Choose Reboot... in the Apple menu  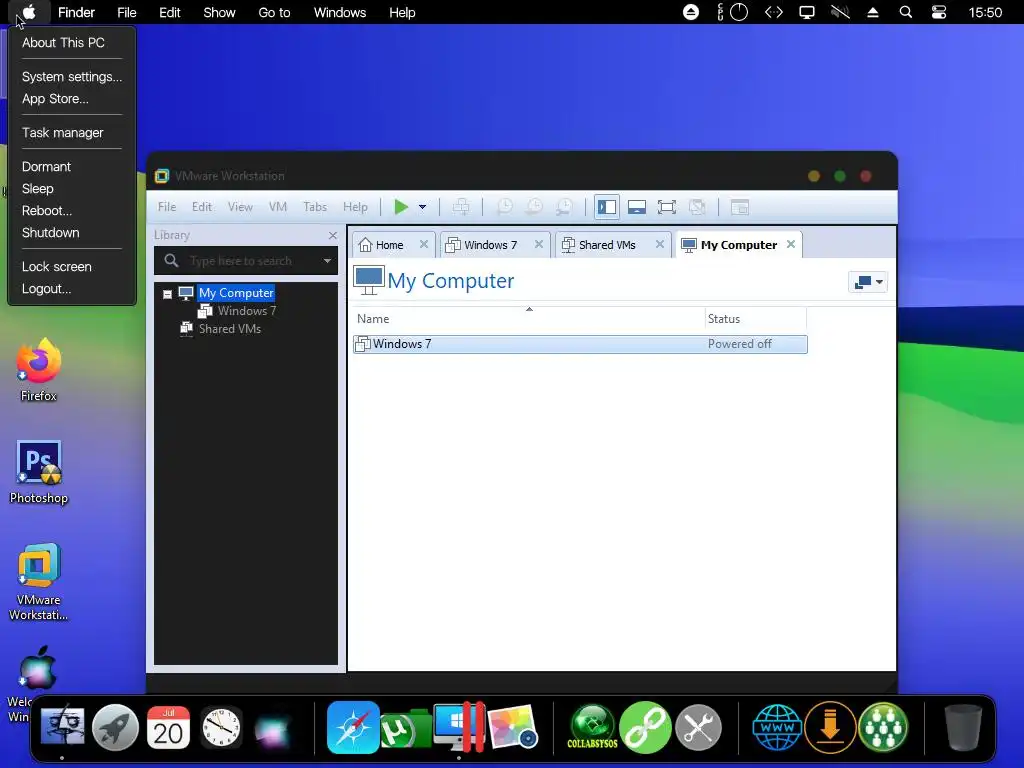[47, 211]
